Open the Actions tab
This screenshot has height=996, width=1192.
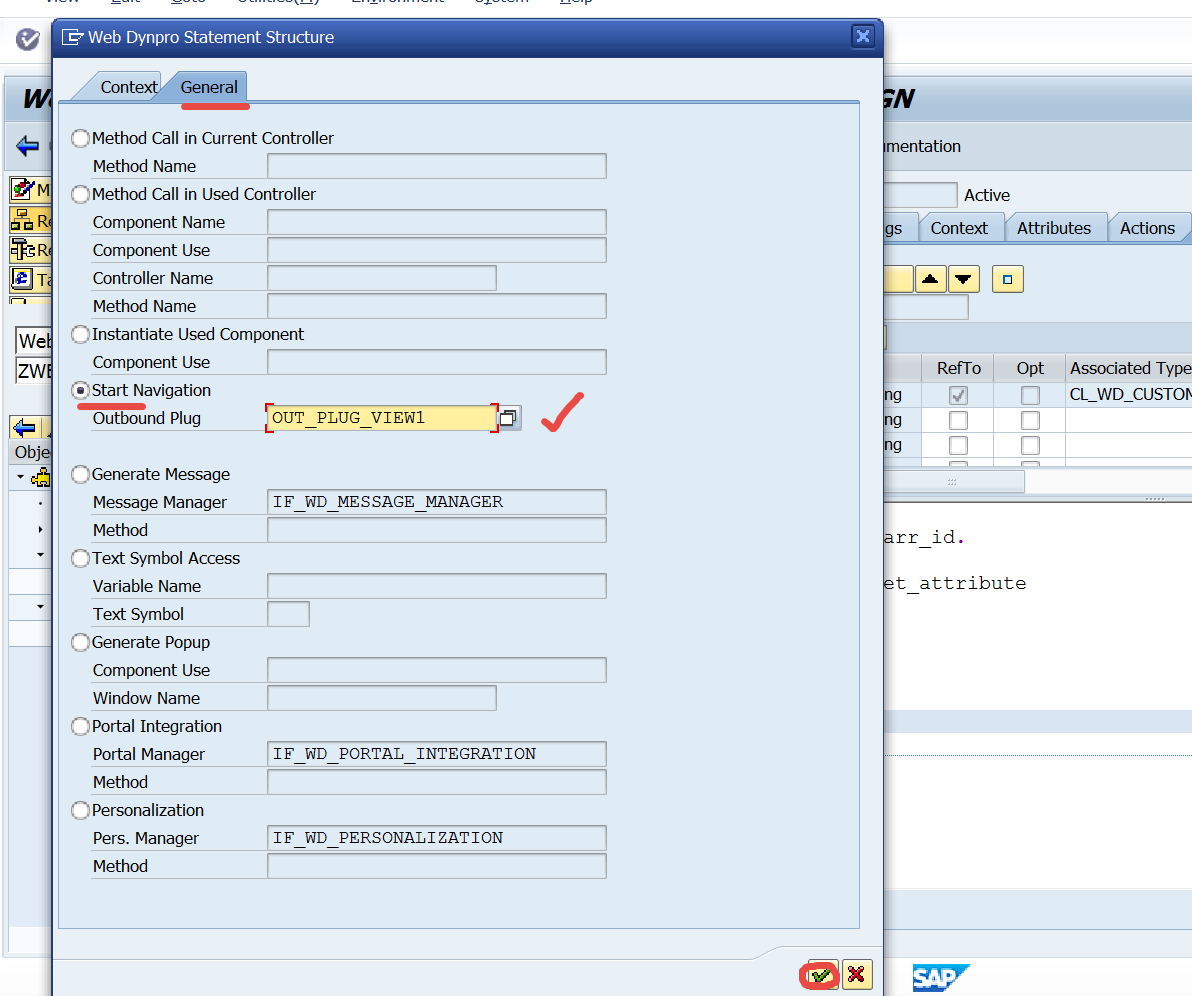pyautogui.click(x=1146, y=228)
